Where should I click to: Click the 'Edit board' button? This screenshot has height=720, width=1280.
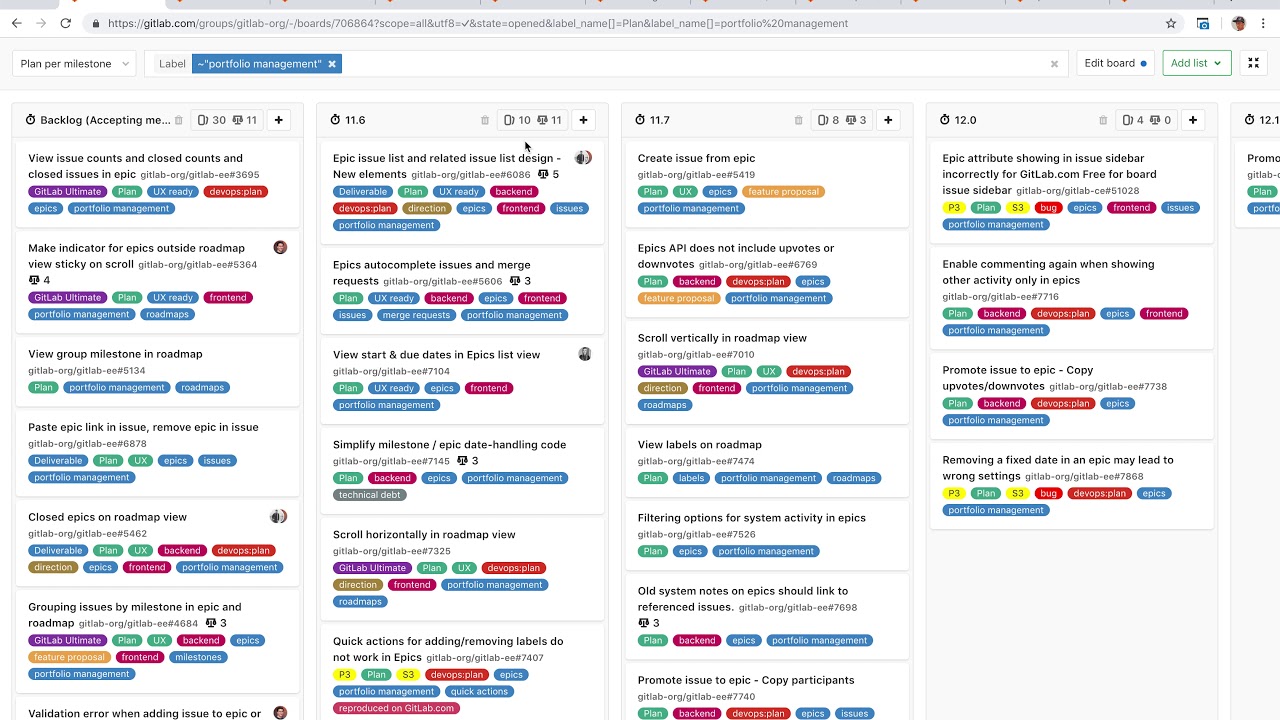pos(1115,63)
